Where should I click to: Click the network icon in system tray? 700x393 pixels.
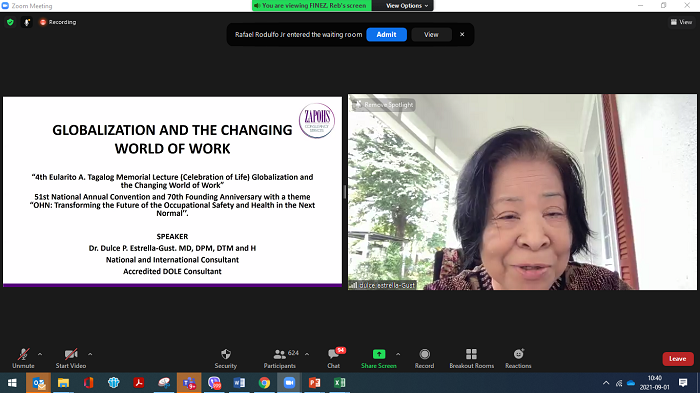coord(619,383)
